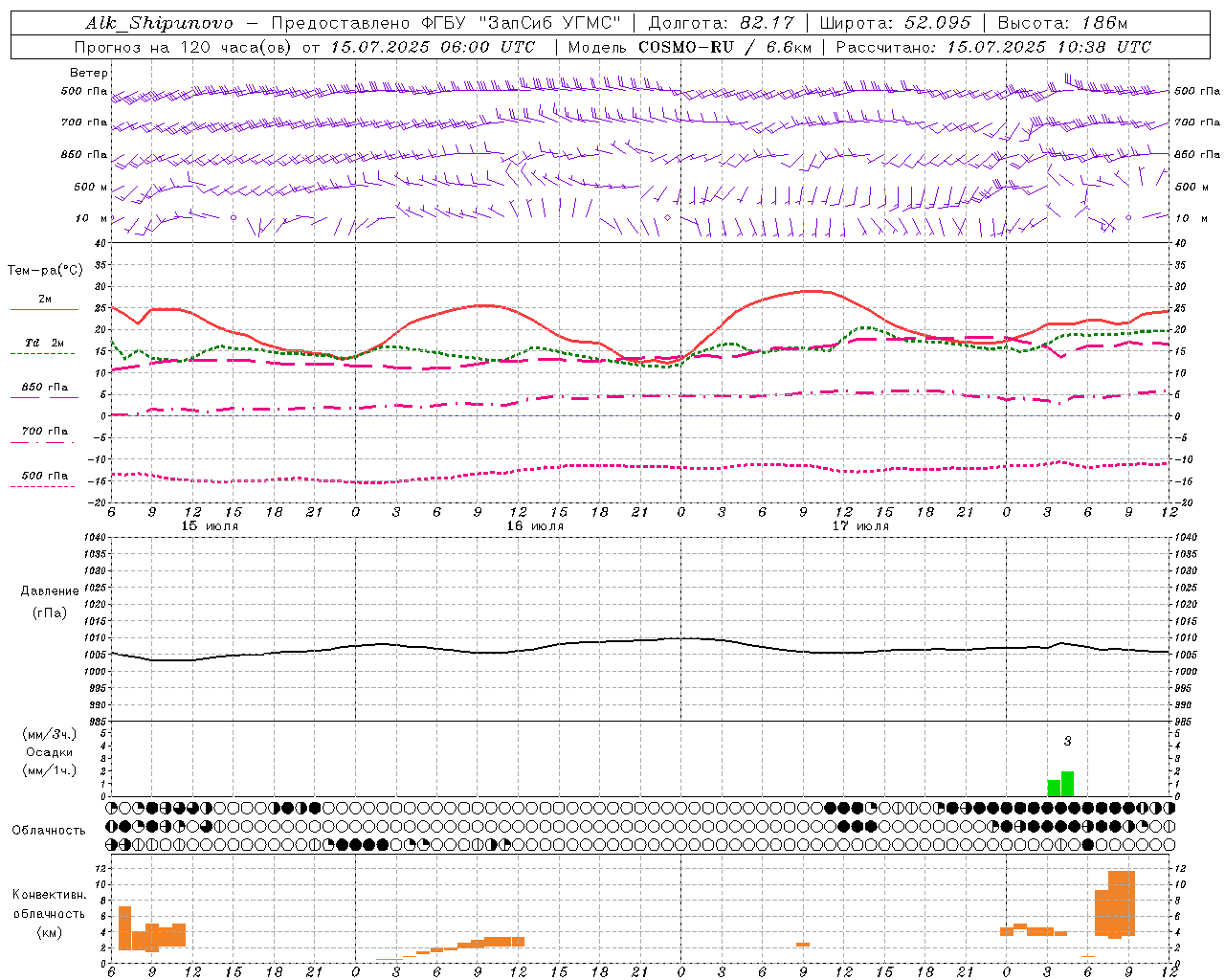The height and width of the screenshot is (980, 1225).
Task: Click the 16 июля date label
Action: click(x=535, y=526)
